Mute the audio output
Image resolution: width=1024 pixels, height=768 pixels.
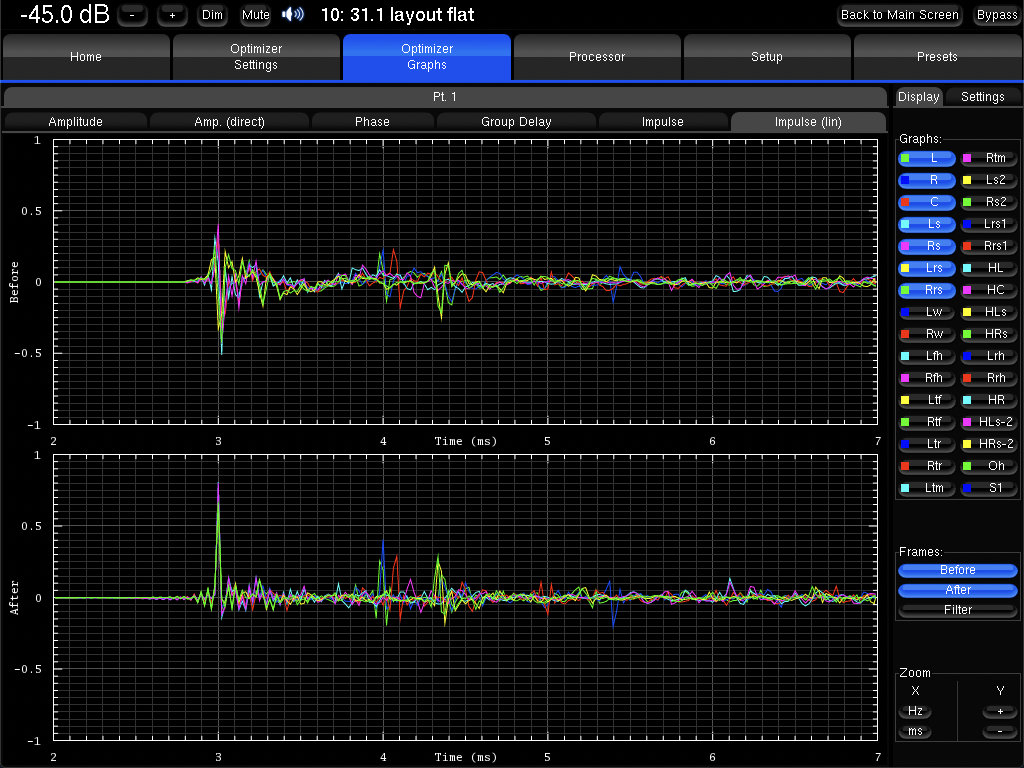(255, 15)
